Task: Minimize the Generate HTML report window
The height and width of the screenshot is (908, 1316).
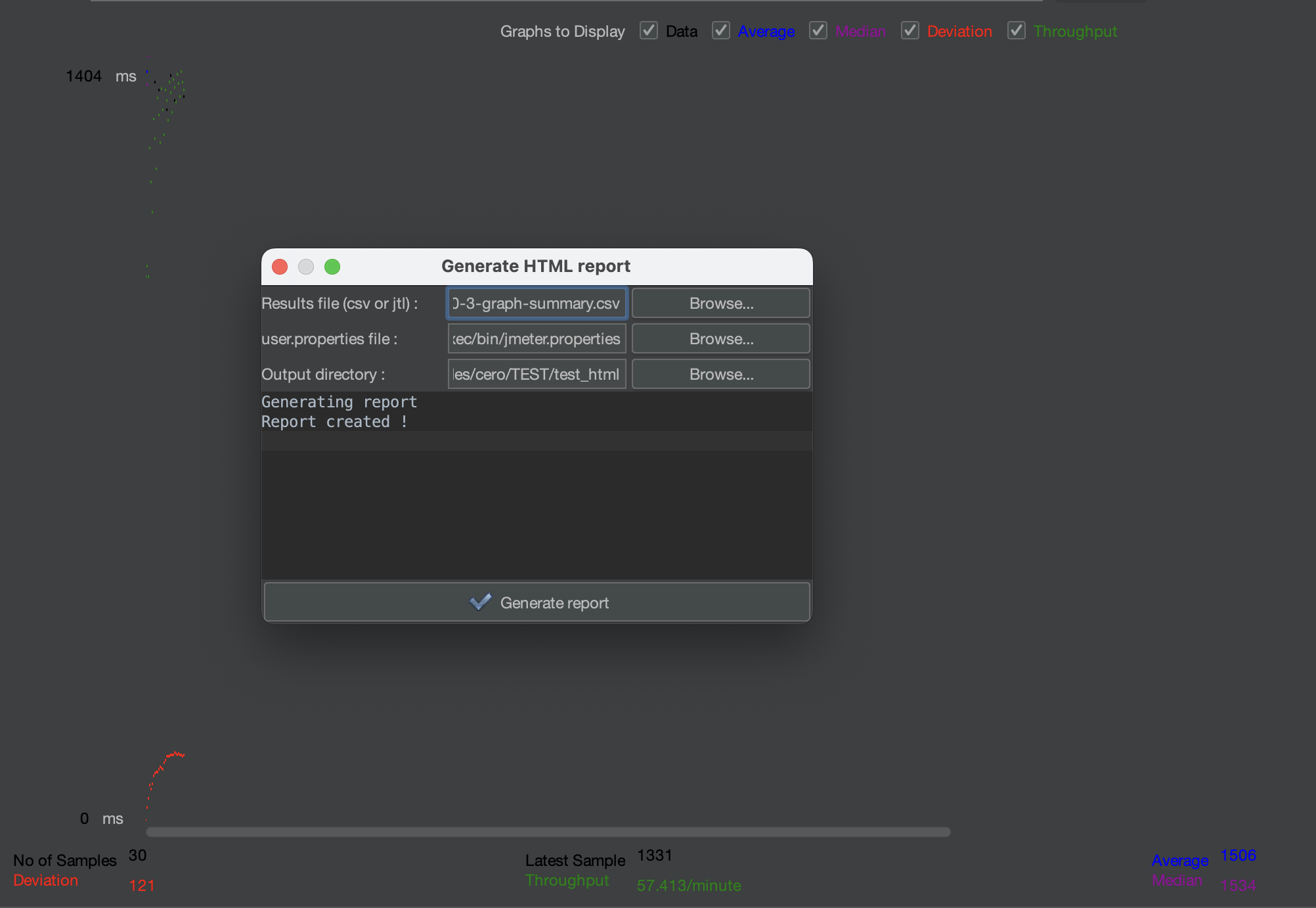Action: (306, 267)
